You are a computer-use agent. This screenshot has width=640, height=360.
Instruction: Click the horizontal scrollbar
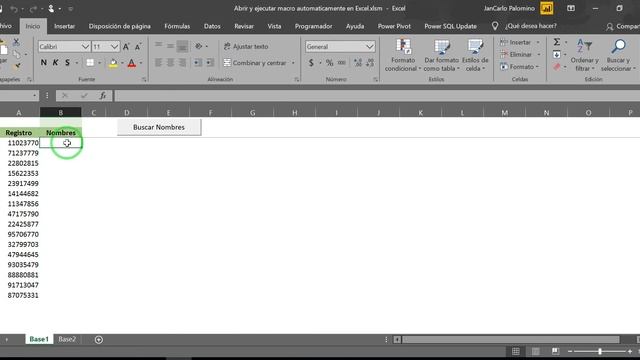point(510,340)
